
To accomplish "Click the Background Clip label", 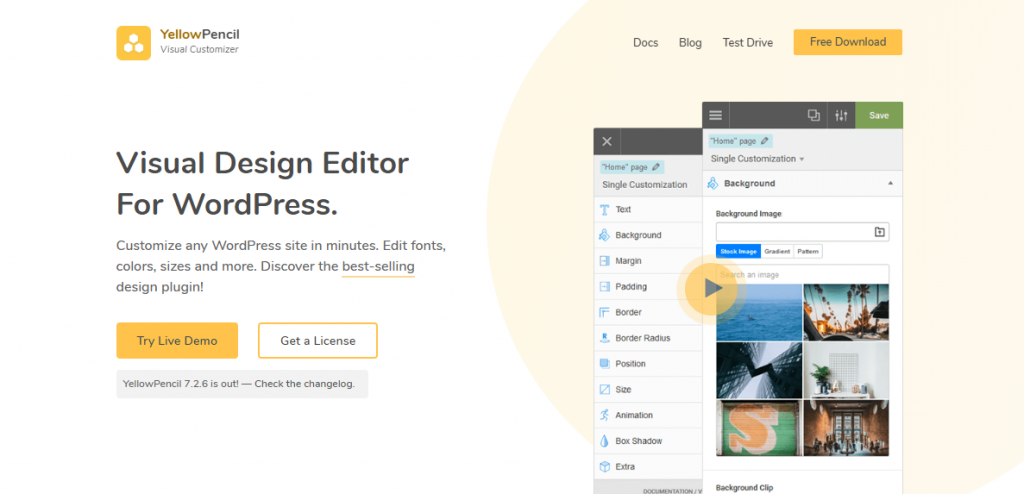I will 744,487.
